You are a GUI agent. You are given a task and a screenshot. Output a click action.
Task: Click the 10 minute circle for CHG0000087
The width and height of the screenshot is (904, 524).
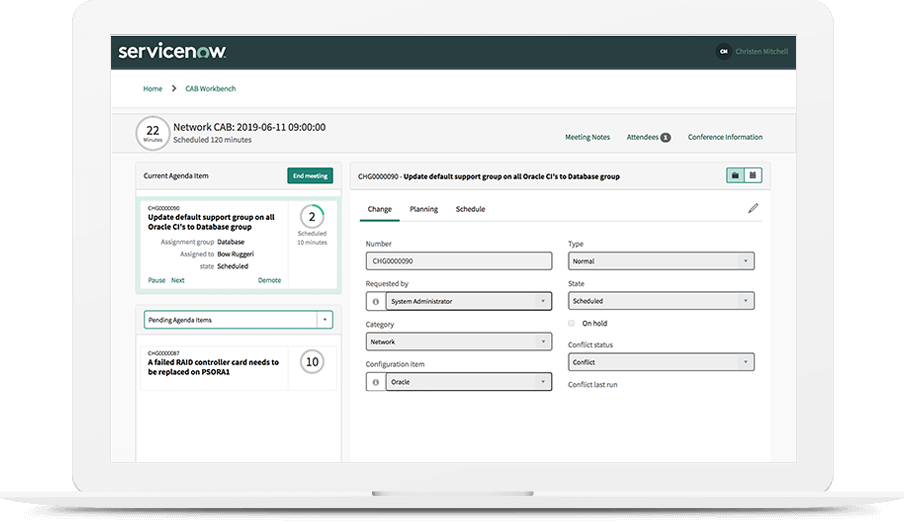pos(312,362)
